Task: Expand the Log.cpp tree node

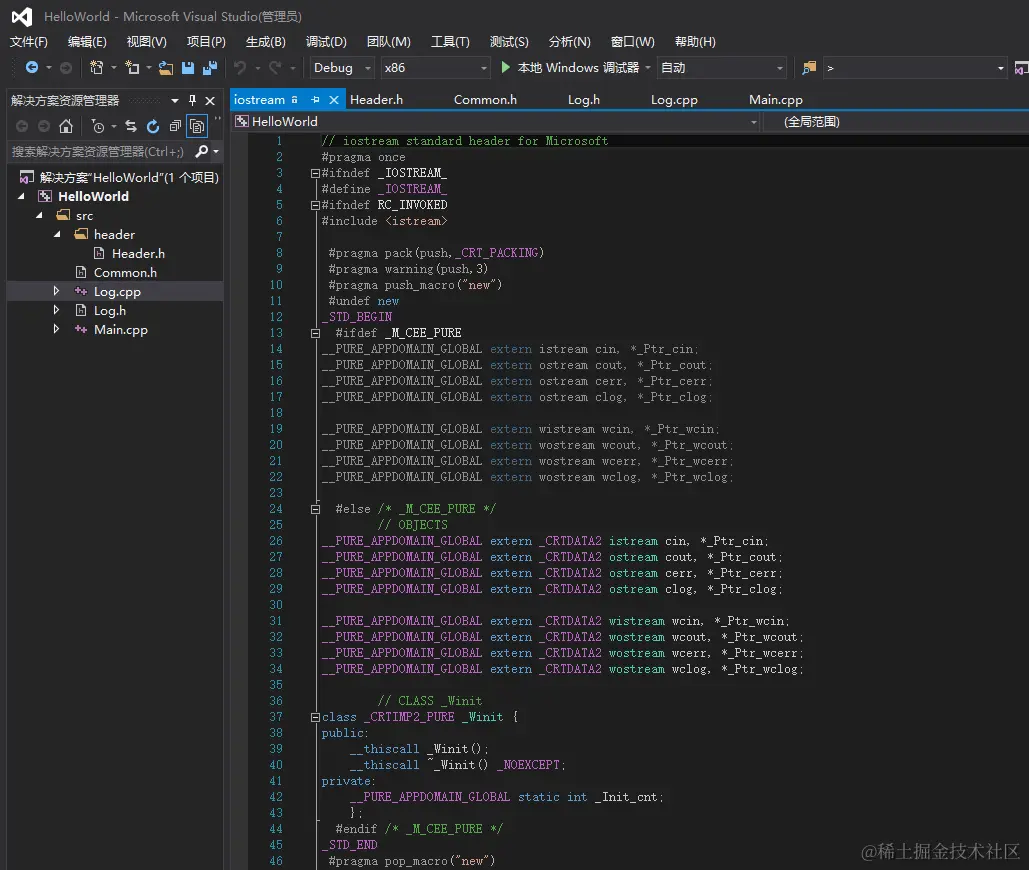Action: tap(57, 292)
